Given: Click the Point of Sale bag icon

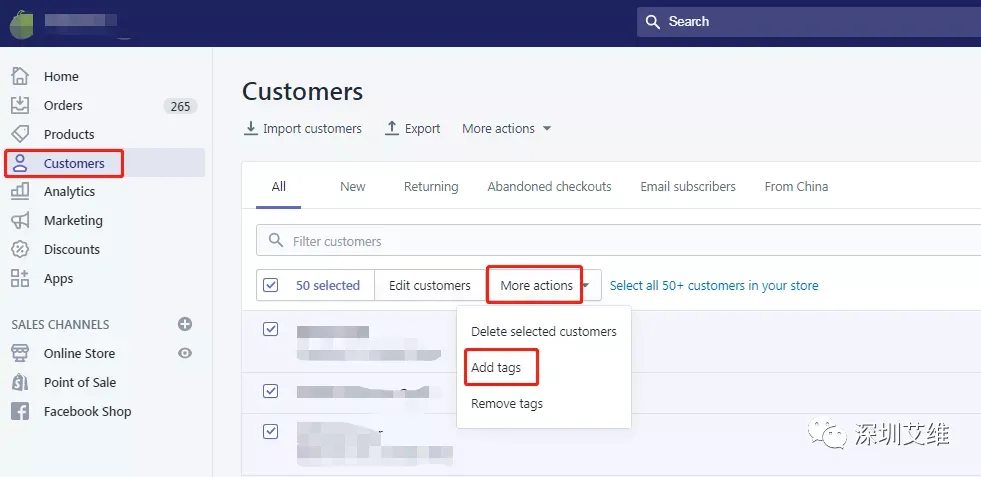Looking at the screenshot, I should 20,382.
